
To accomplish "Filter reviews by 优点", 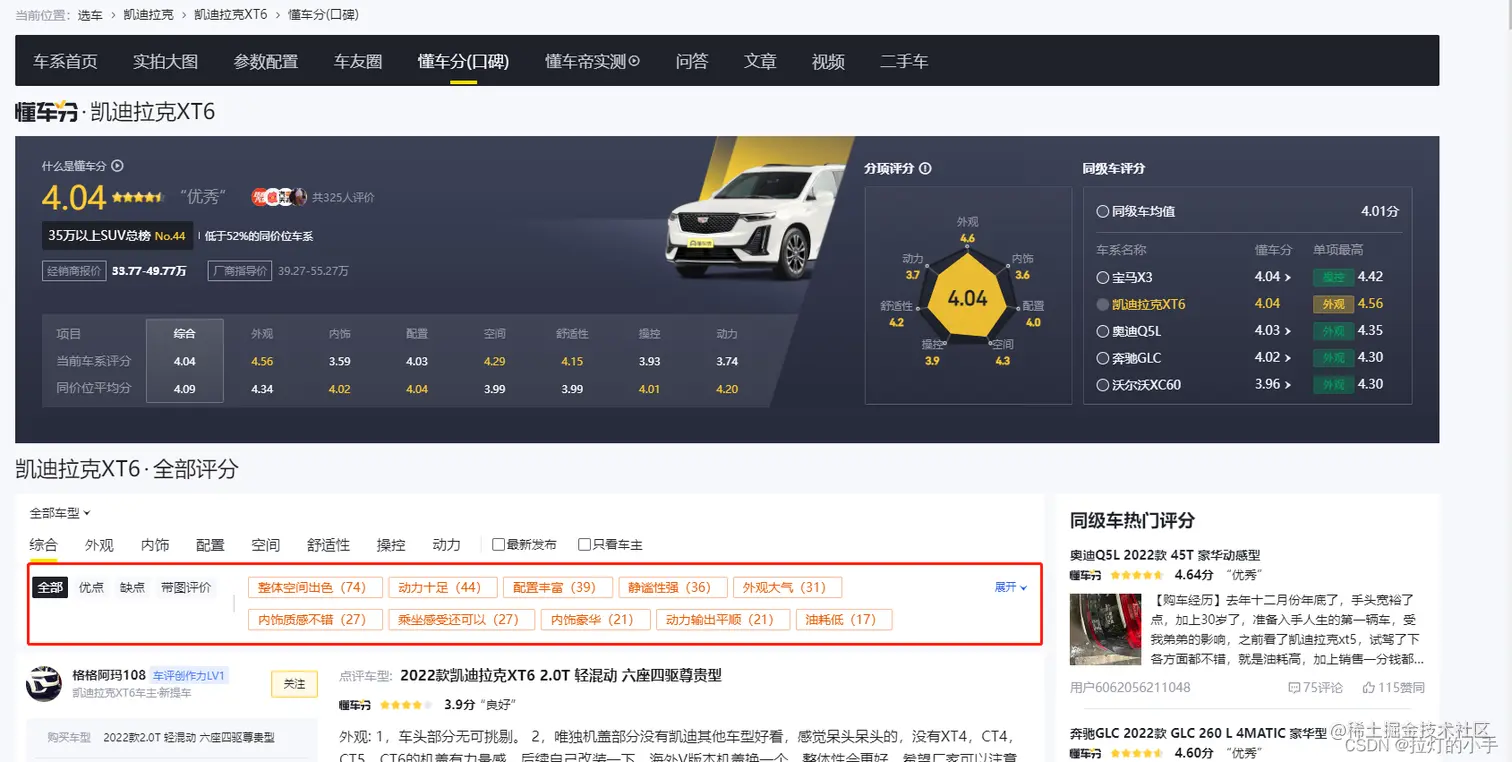I will point(91,588).
